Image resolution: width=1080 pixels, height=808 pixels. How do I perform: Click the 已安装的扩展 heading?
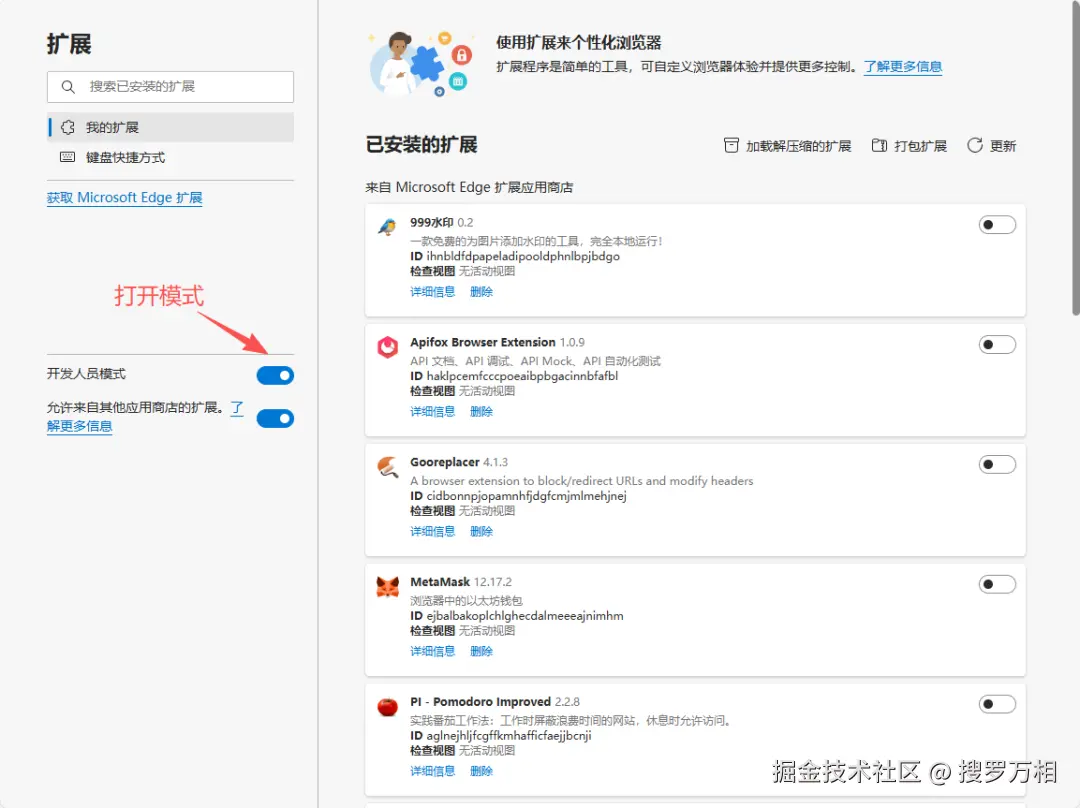[x=422, y=145]
